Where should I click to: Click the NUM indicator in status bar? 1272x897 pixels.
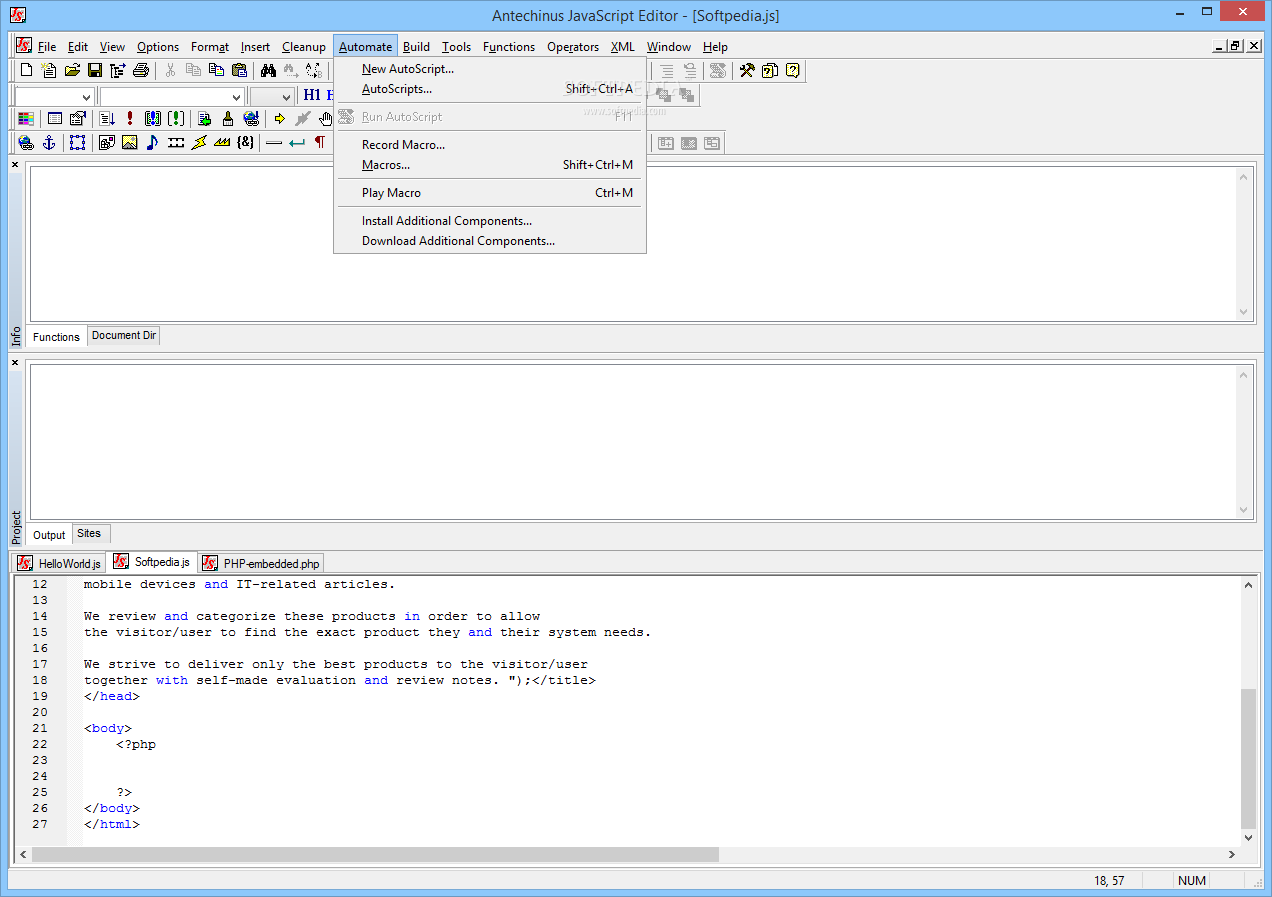(1192, 881)
